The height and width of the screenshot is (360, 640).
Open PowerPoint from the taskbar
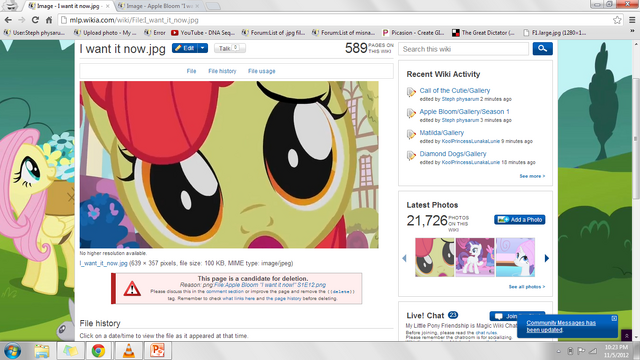pyautogui.click(x=157, y=351)
